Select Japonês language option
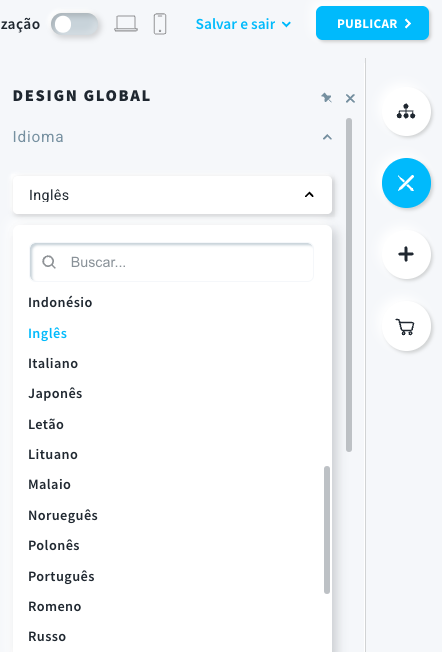 55,393
